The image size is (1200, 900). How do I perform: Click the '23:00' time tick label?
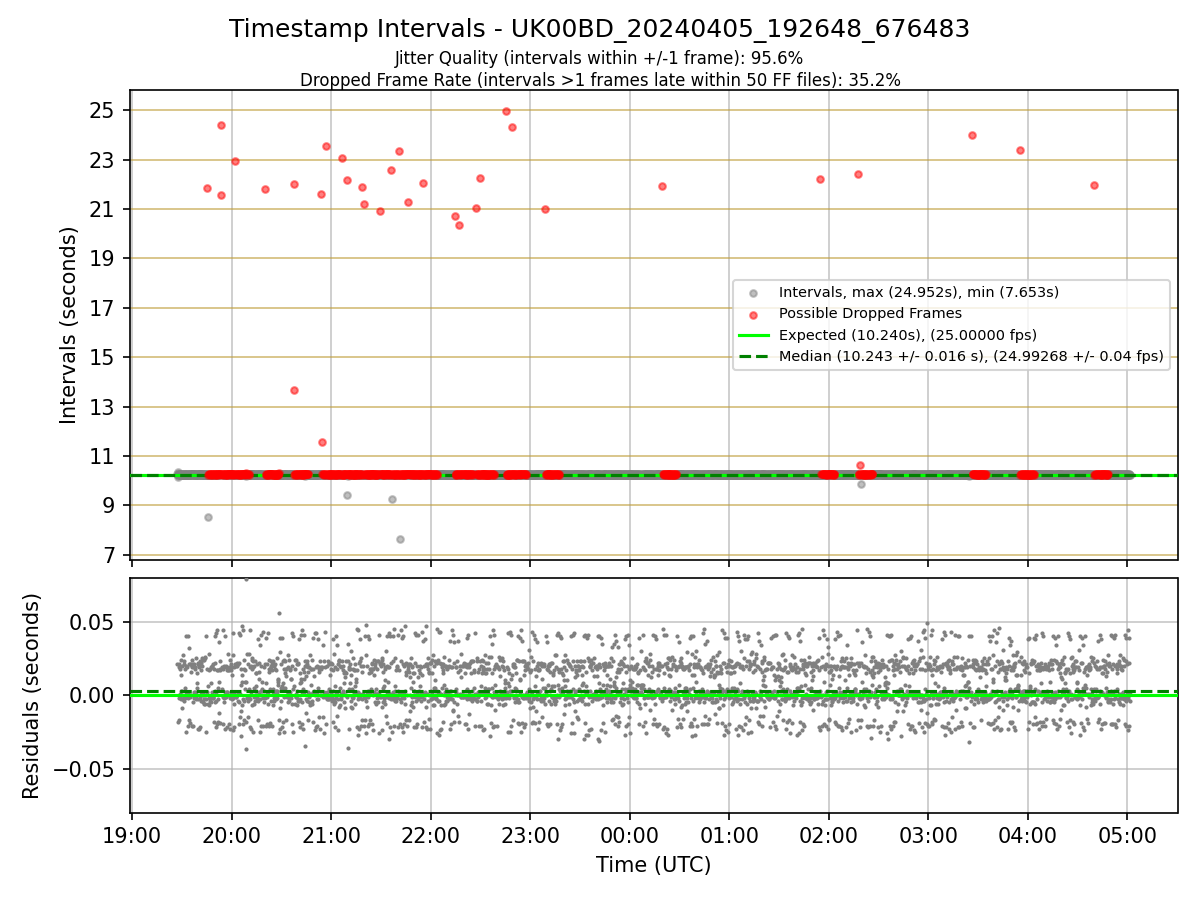(x=530, y=835)
